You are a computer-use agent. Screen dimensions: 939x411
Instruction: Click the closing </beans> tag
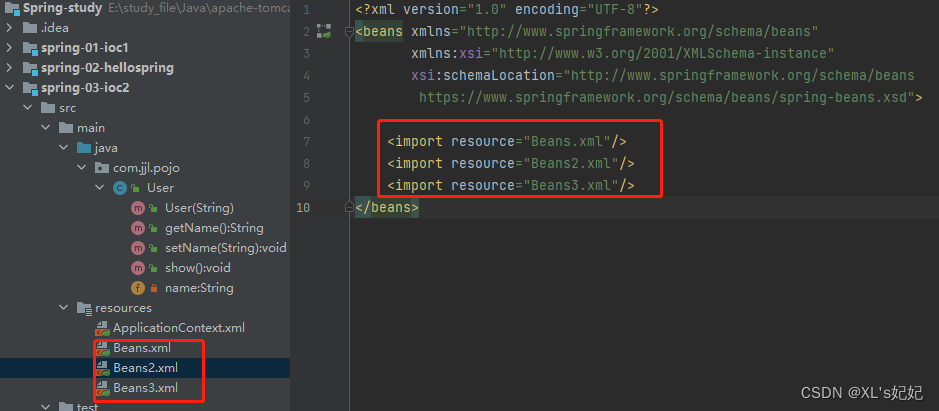[x=387, y=207]
